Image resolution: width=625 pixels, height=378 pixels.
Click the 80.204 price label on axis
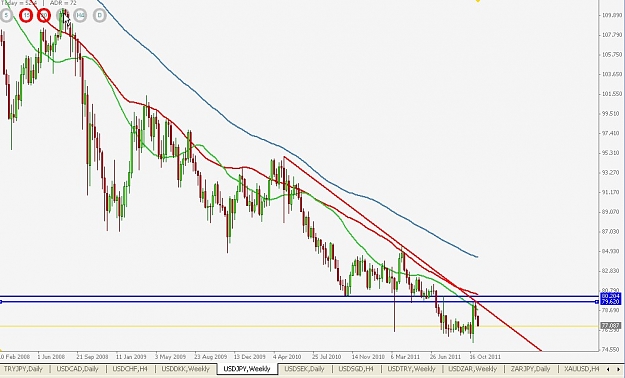[x=611, y=296]
